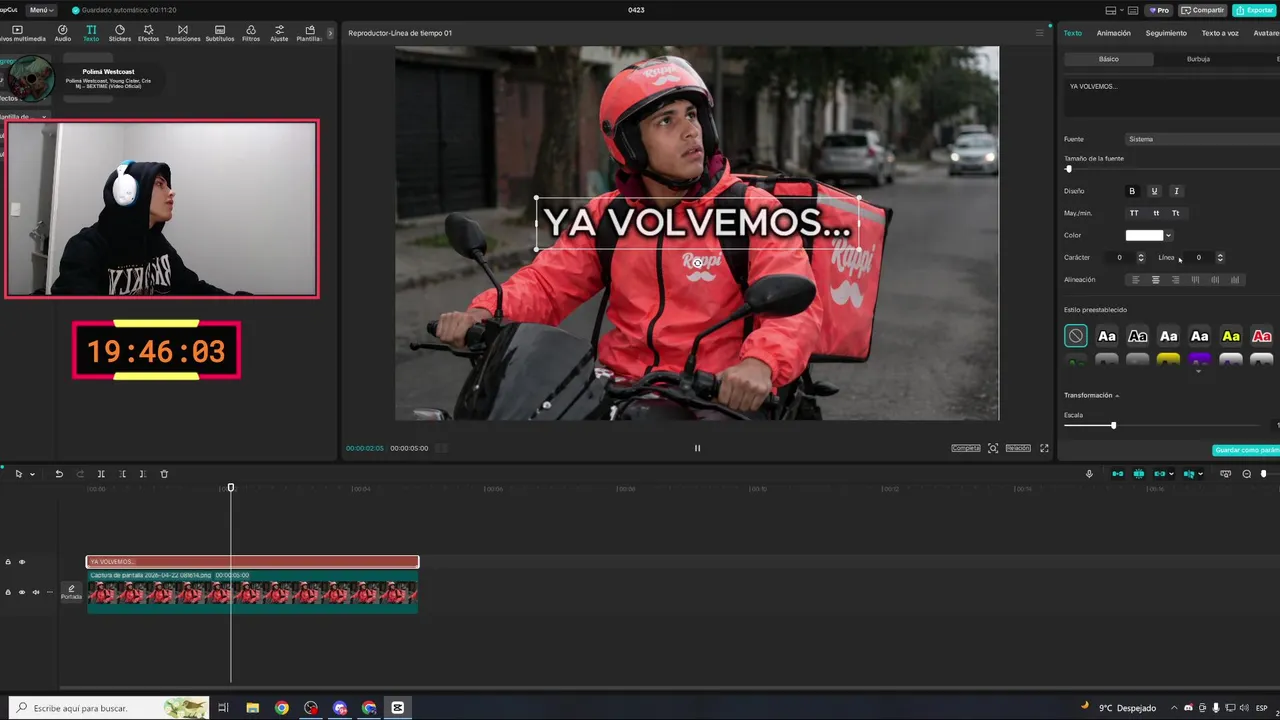The width and height of the screenshot is (1280, 720).
Task: Click the Relación aspect ratio button
Action: coord(1018,448)
